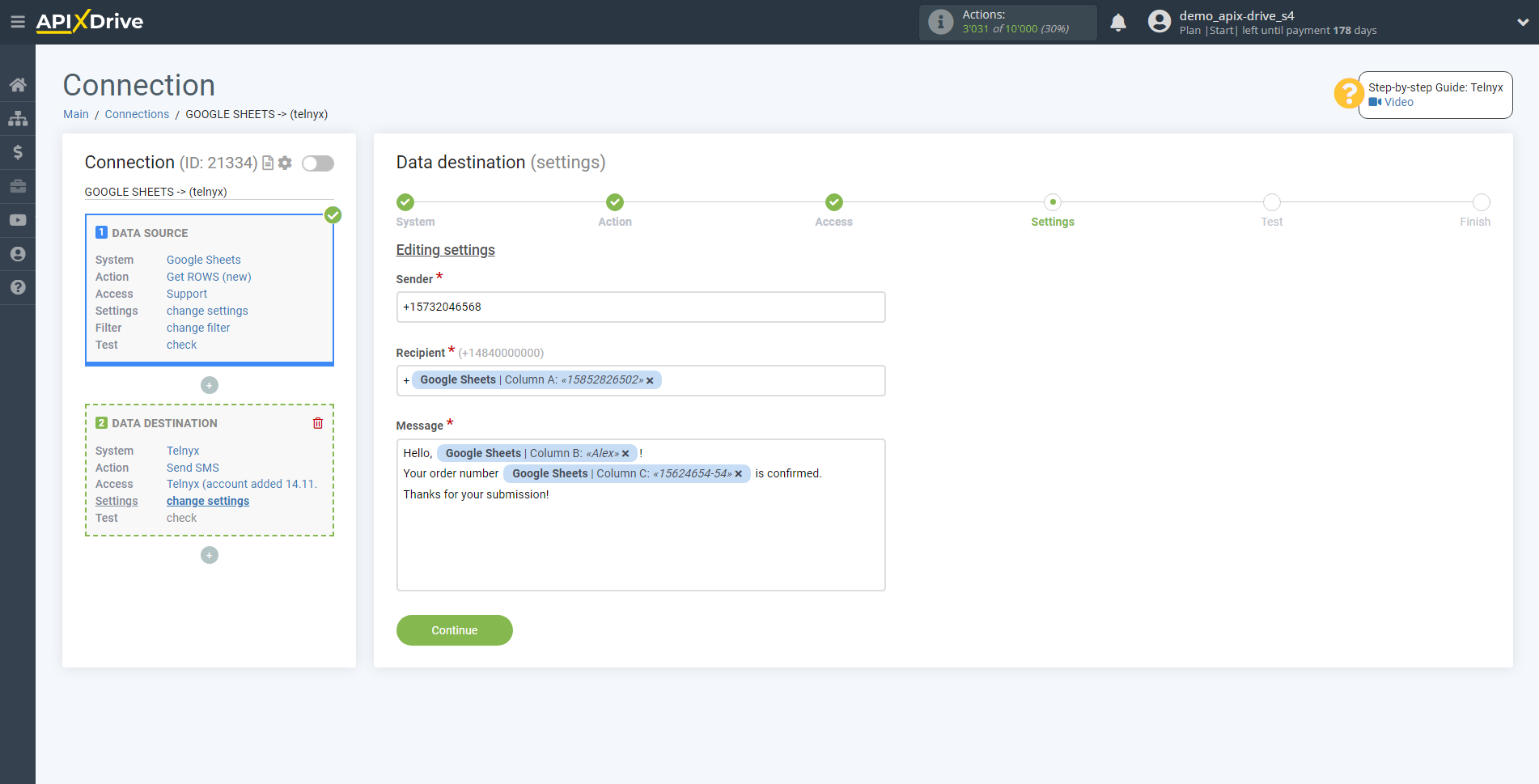The image size is (1539, 784).
Task: Click the Data Source block header
Action: click(x=150, y=233)
